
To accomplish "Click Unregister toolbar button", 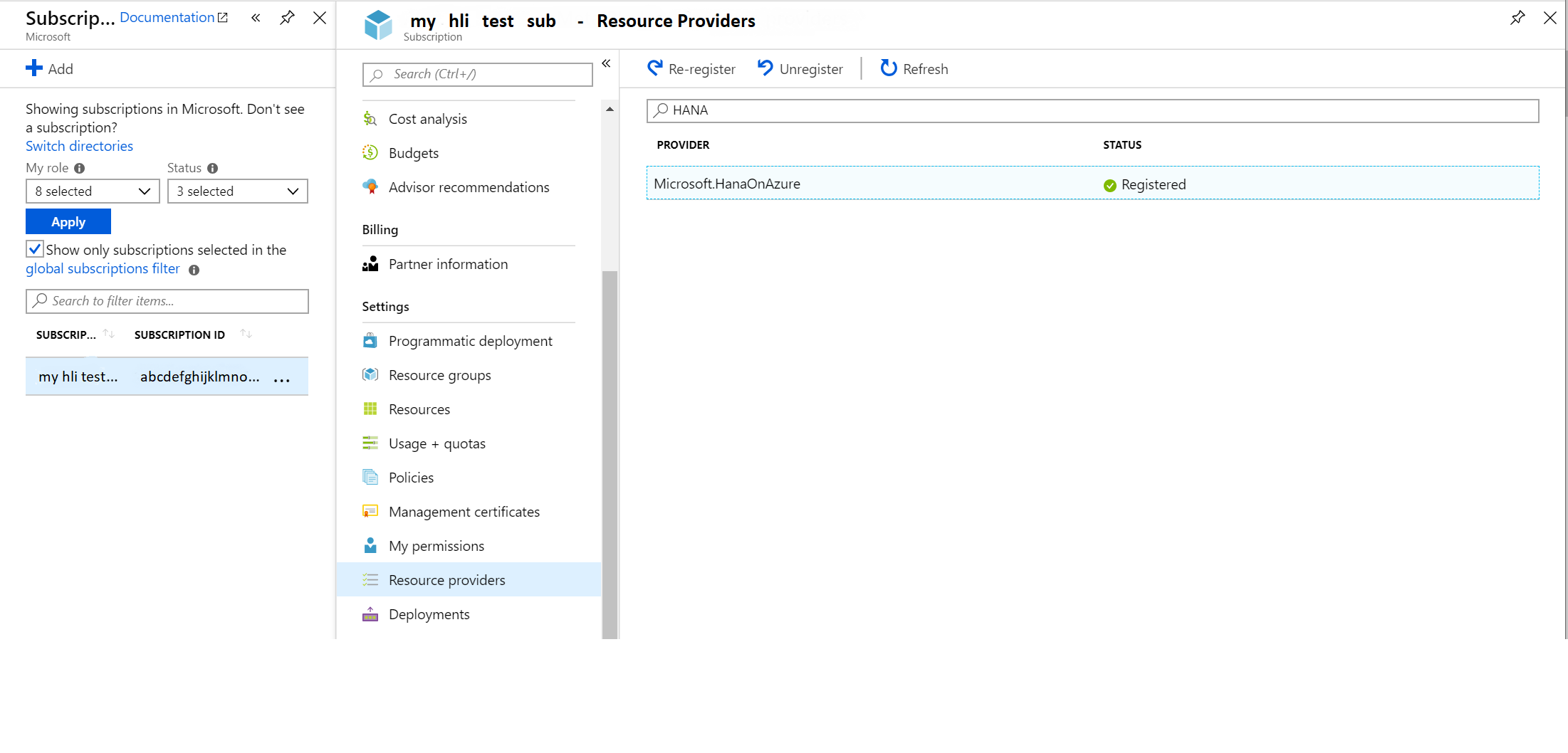I will click(x=800, y=69).
